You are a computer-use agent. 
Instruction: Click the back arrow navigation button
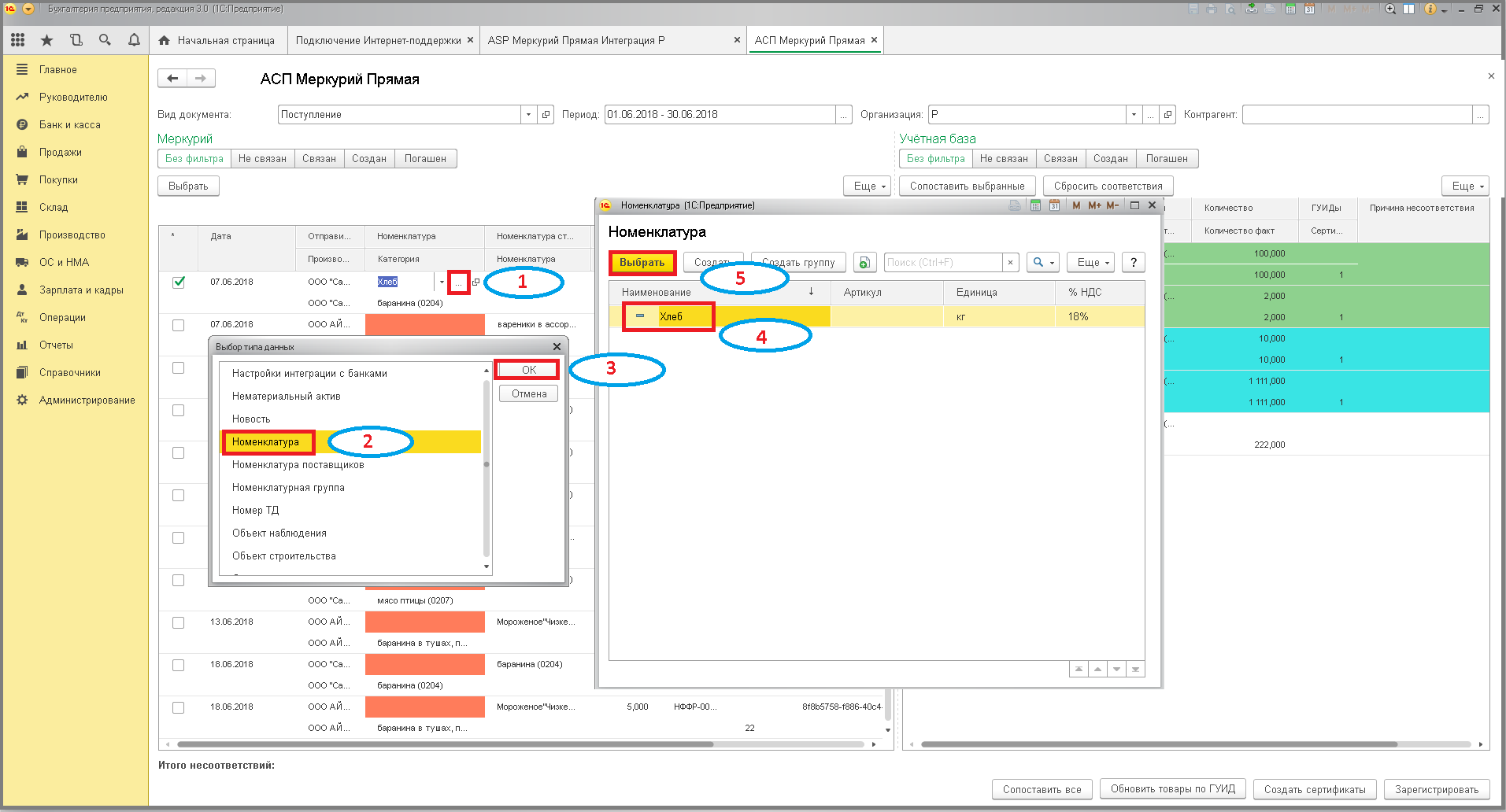point(172,78)
